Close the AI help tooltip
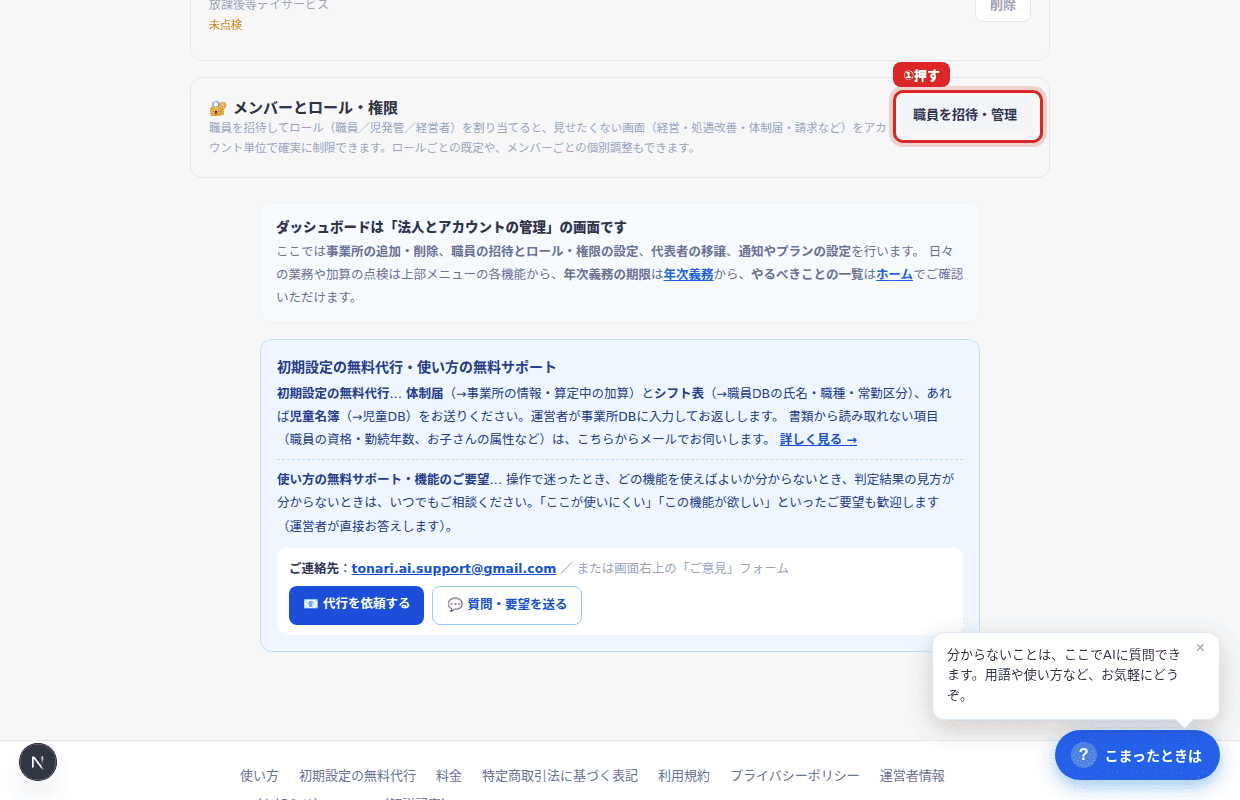This screenshot has height=800, width=1240. [x=1200, y=647]
